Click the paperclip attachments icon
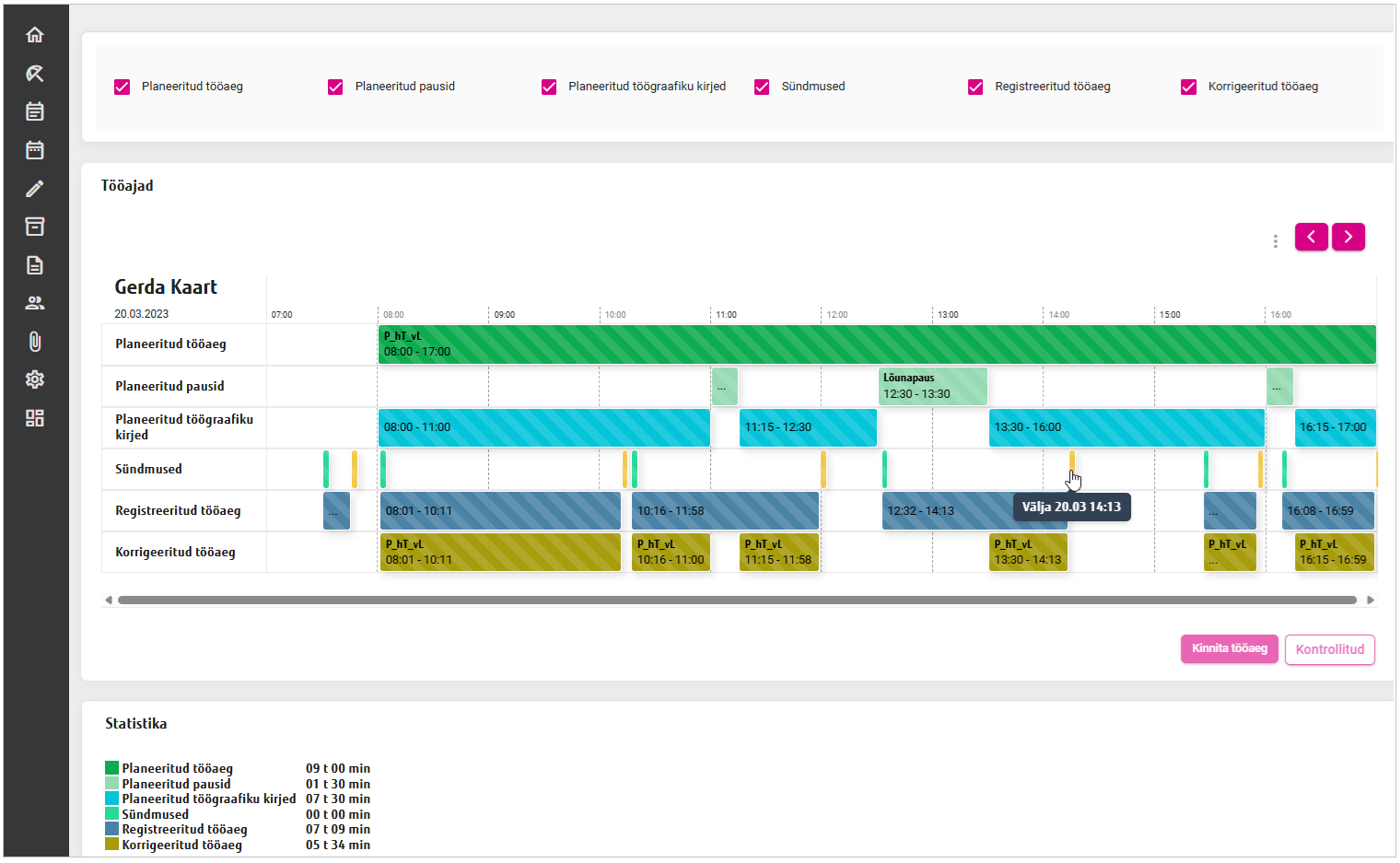 (x=35, y=342)
